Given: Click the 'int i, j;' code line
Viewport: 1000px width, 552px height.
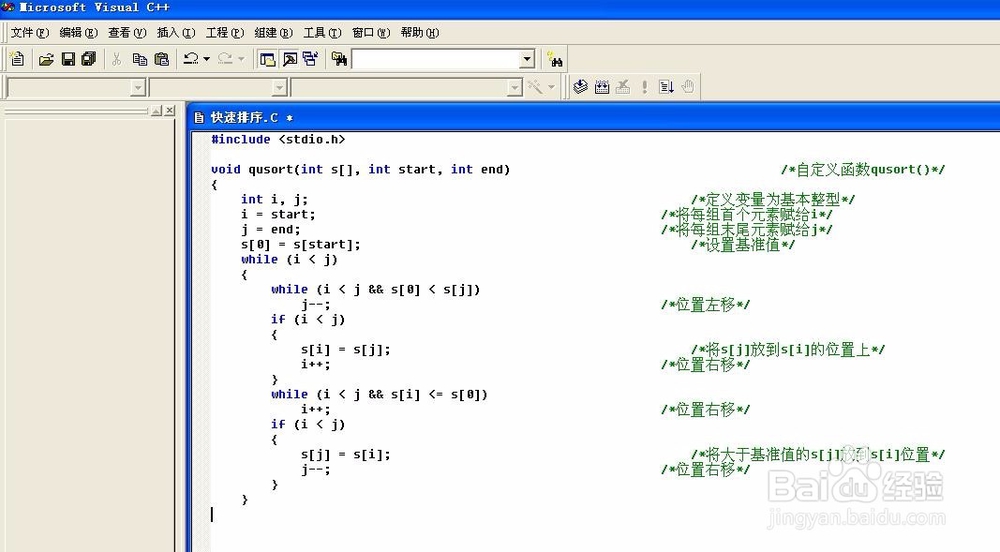Looking at the screenshot, I should (x=274, y=199).
